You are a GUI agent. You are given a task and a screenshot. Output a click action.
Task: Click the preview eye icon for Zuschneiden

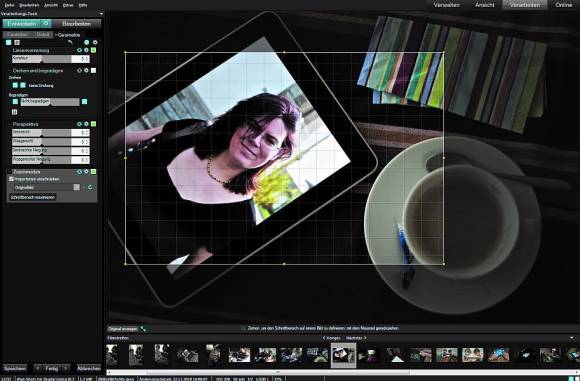[x=79, y=172]
